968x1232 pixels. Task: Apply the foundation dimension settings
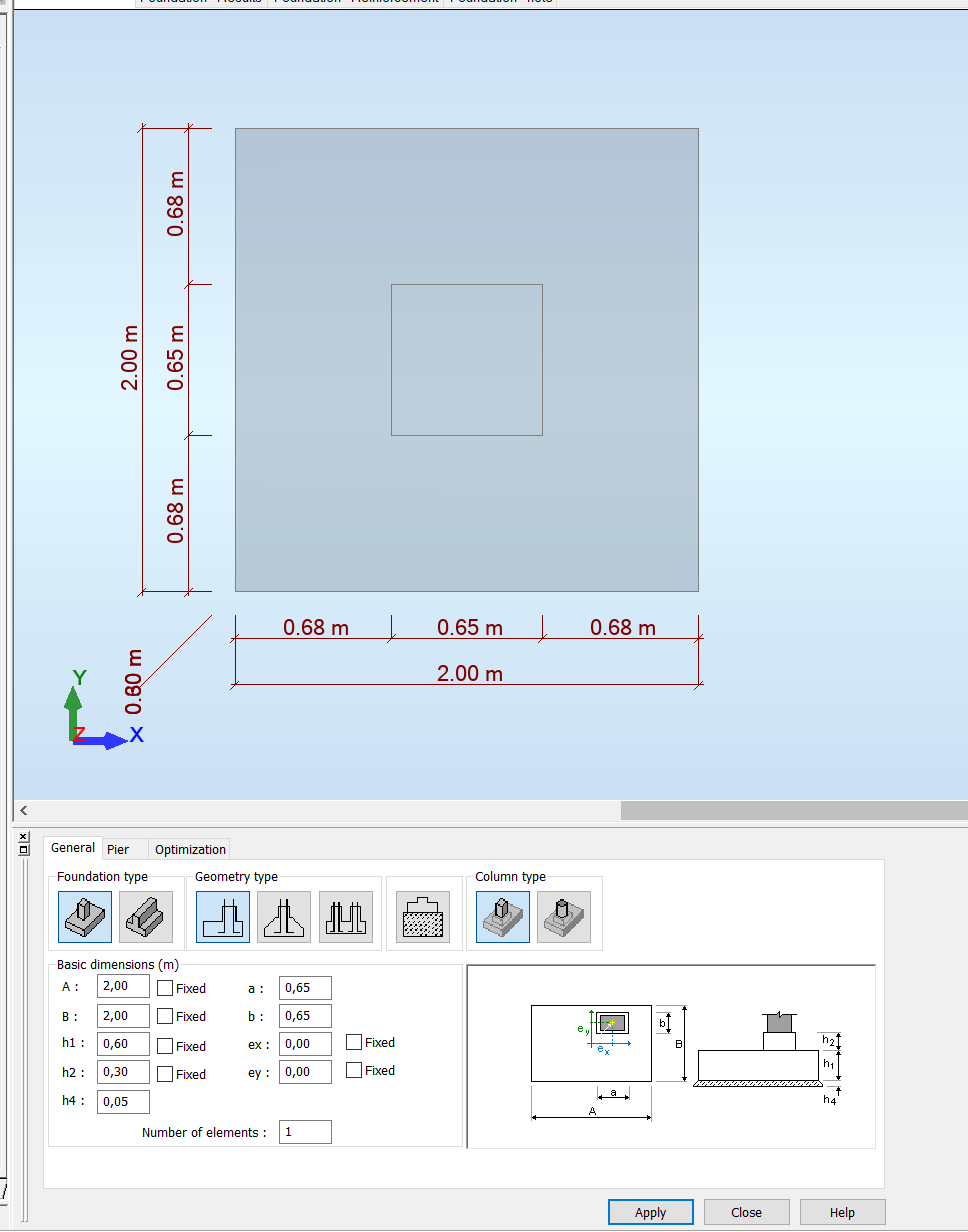[650, 1211]
